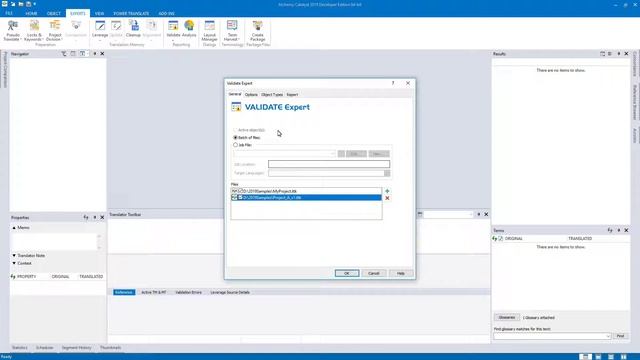This screenshot has width=640, height=360.
Task: Click the filter icon in Properties panel header
Action: coord(86,218)
